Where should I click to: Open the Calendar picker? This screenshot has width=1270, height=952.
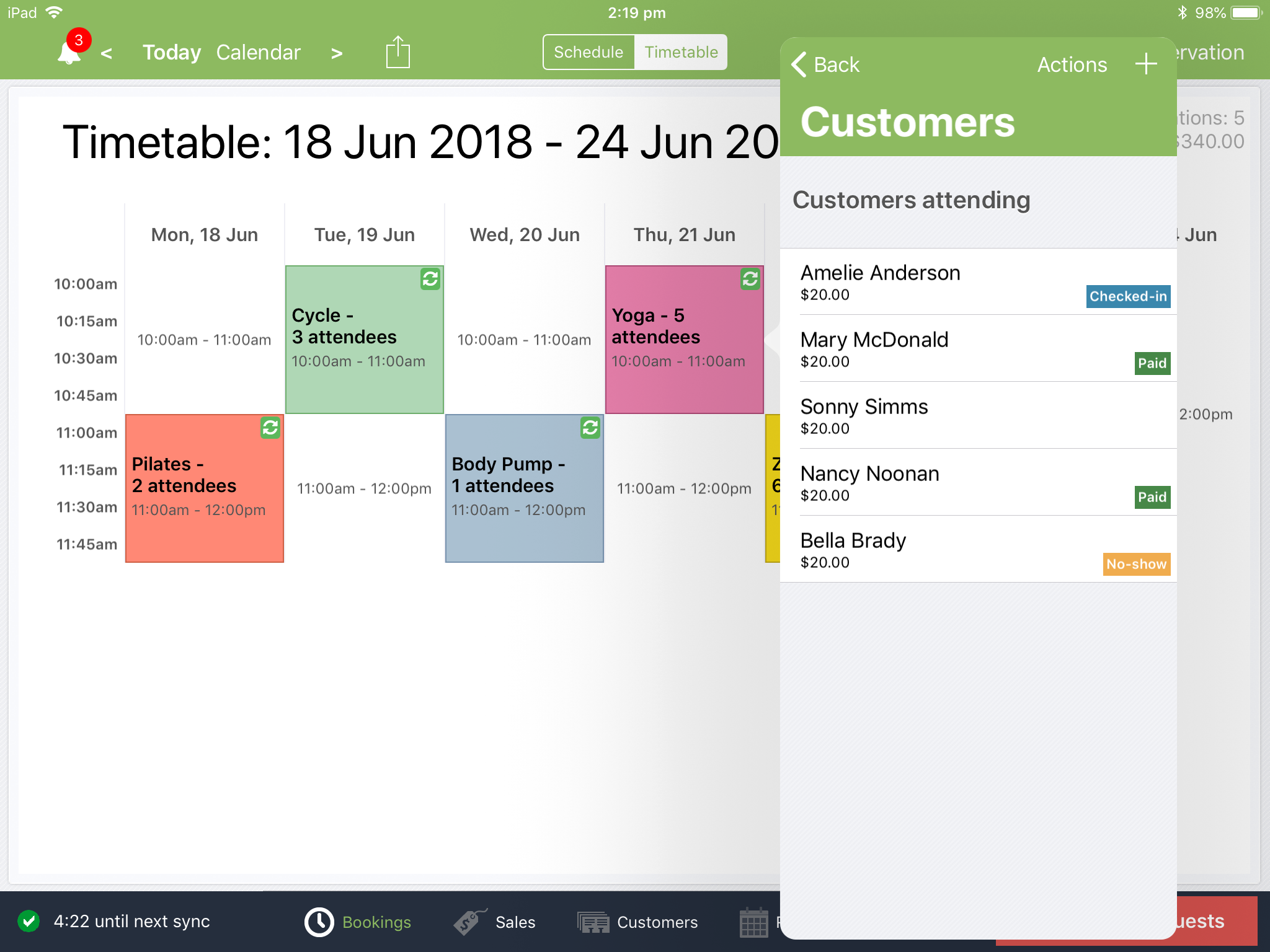(x=259, y=53)
